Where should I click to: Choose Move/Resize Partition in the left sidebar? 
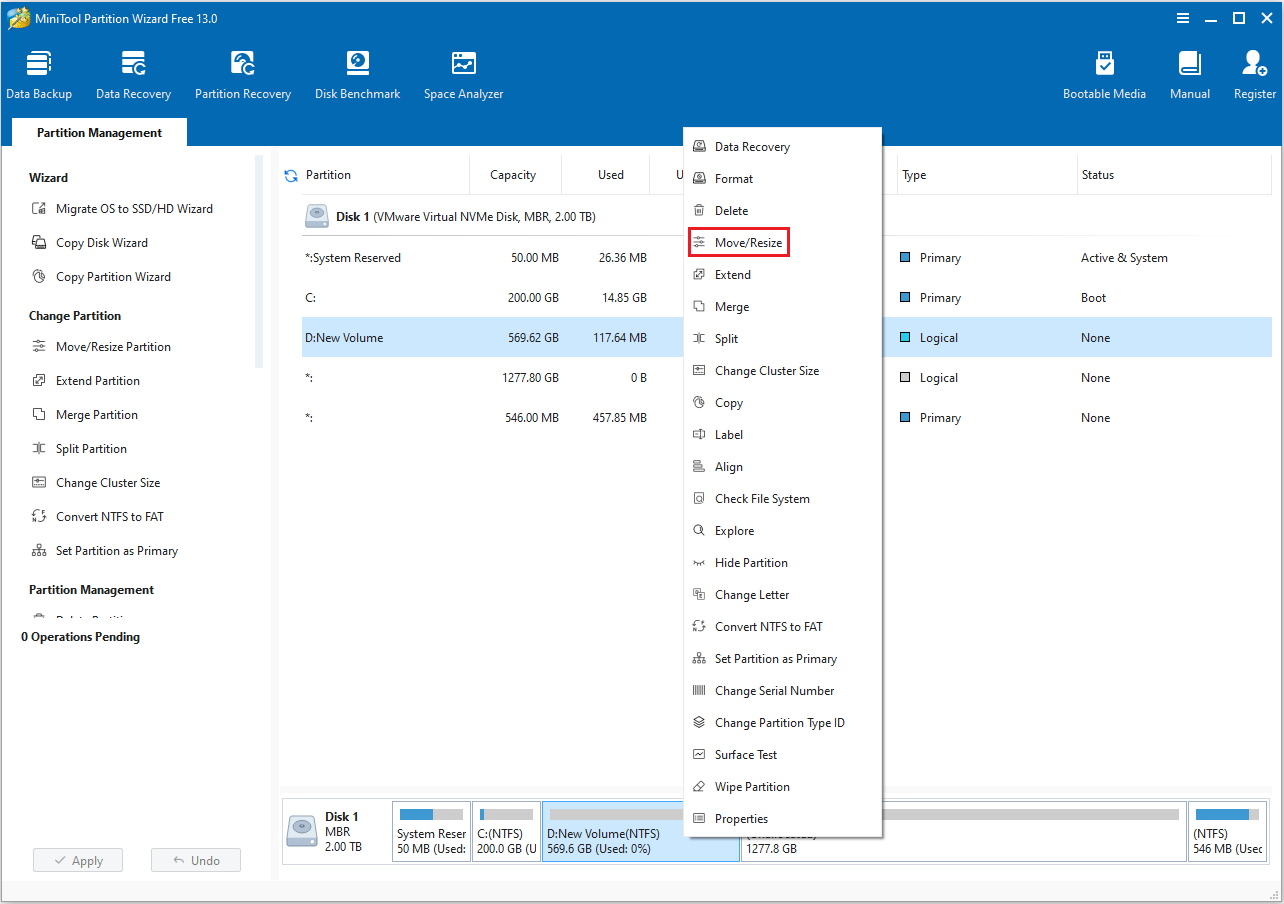[101, 347]
